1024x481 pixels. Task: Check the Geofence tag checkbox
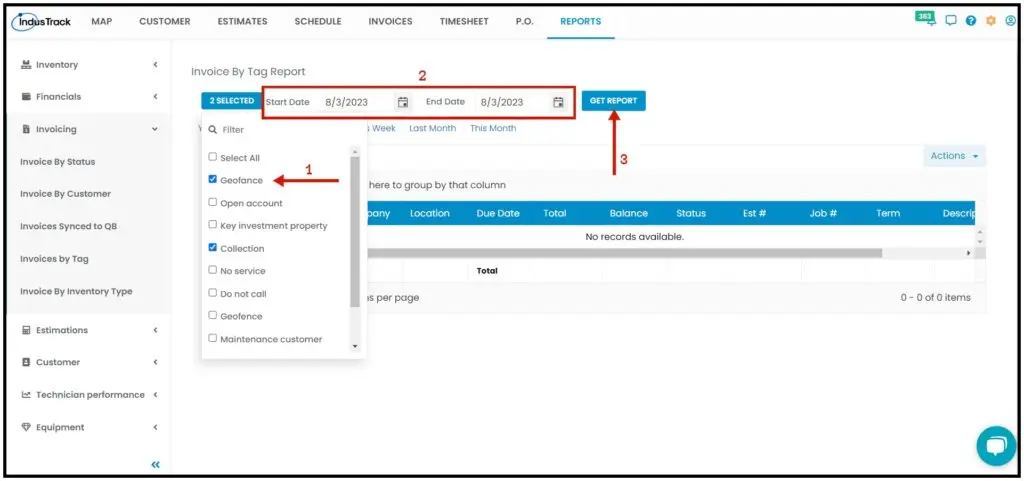tap(212, 315)
